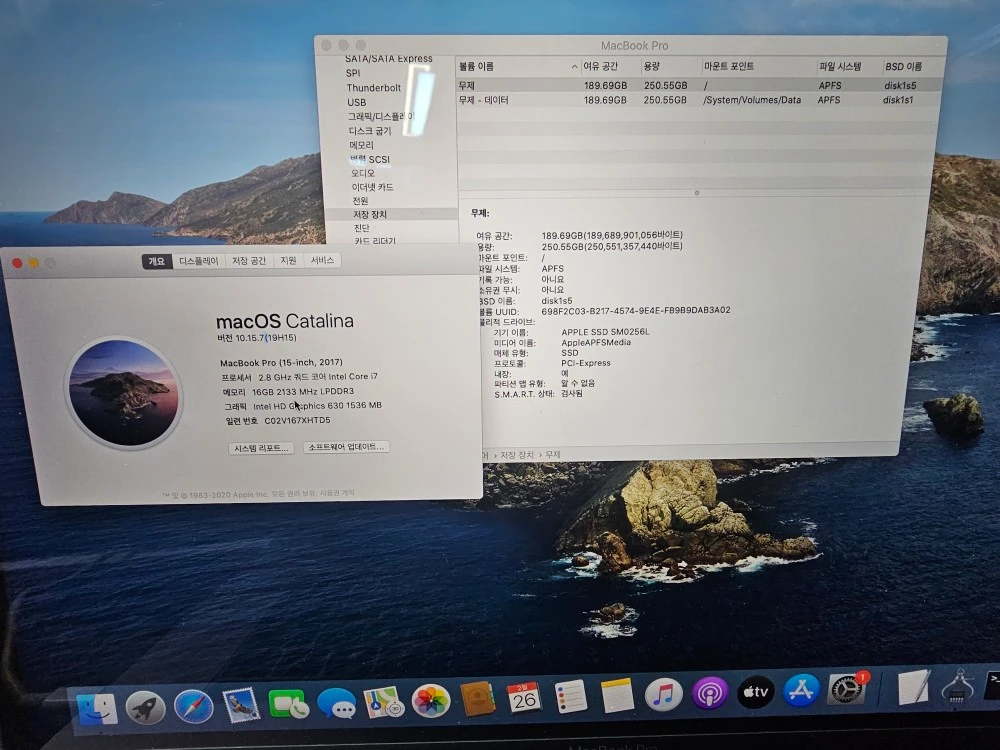This screenshot has height=750, width=1000.
Task: Click the pane splitter handle dot
Action: click(x=697, y=193)
